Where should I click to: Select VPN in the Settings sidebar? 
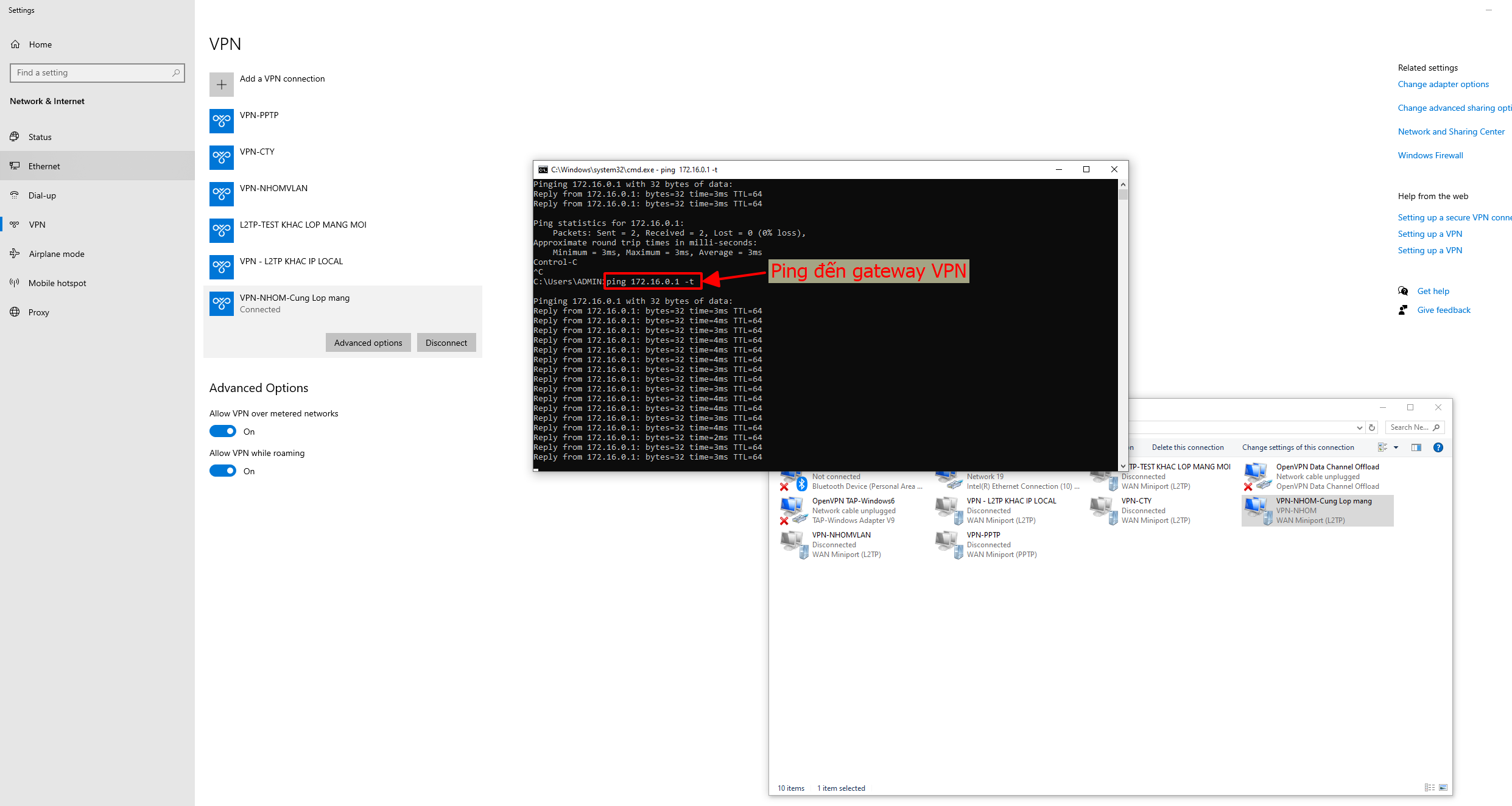point(37,224)
